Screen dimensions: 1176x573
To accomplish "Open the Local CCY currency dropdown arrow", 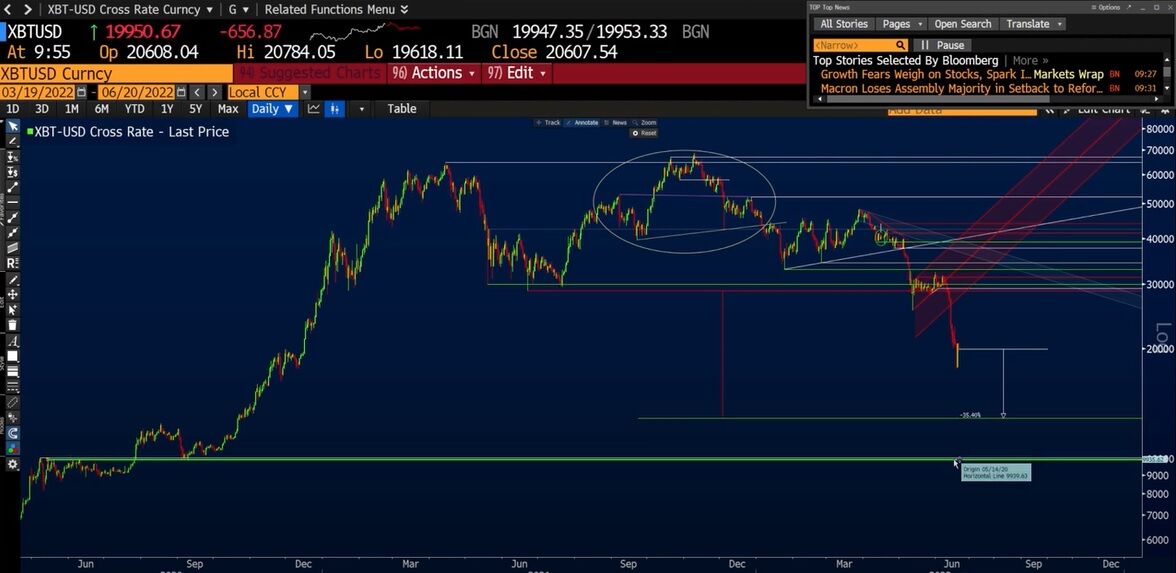I will pos(304,92).
